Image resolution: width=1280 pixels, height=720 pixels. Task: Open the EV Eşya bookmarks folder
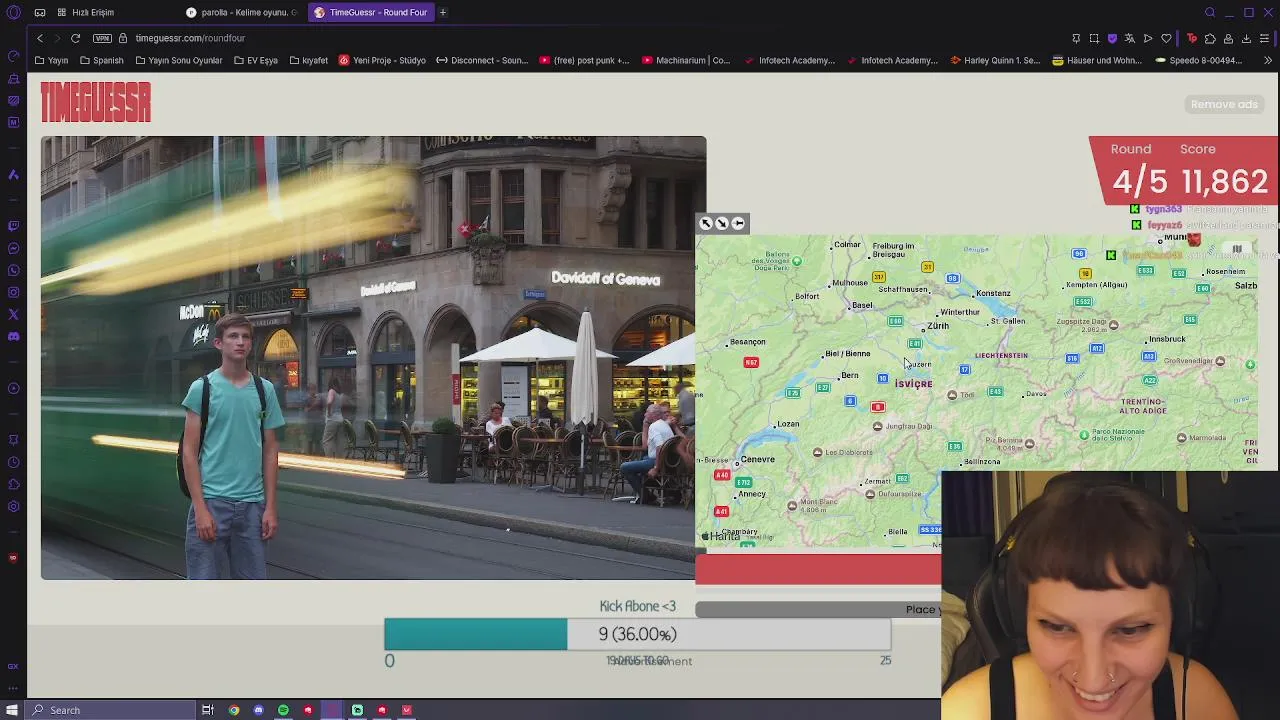click(x=256, y=60)
